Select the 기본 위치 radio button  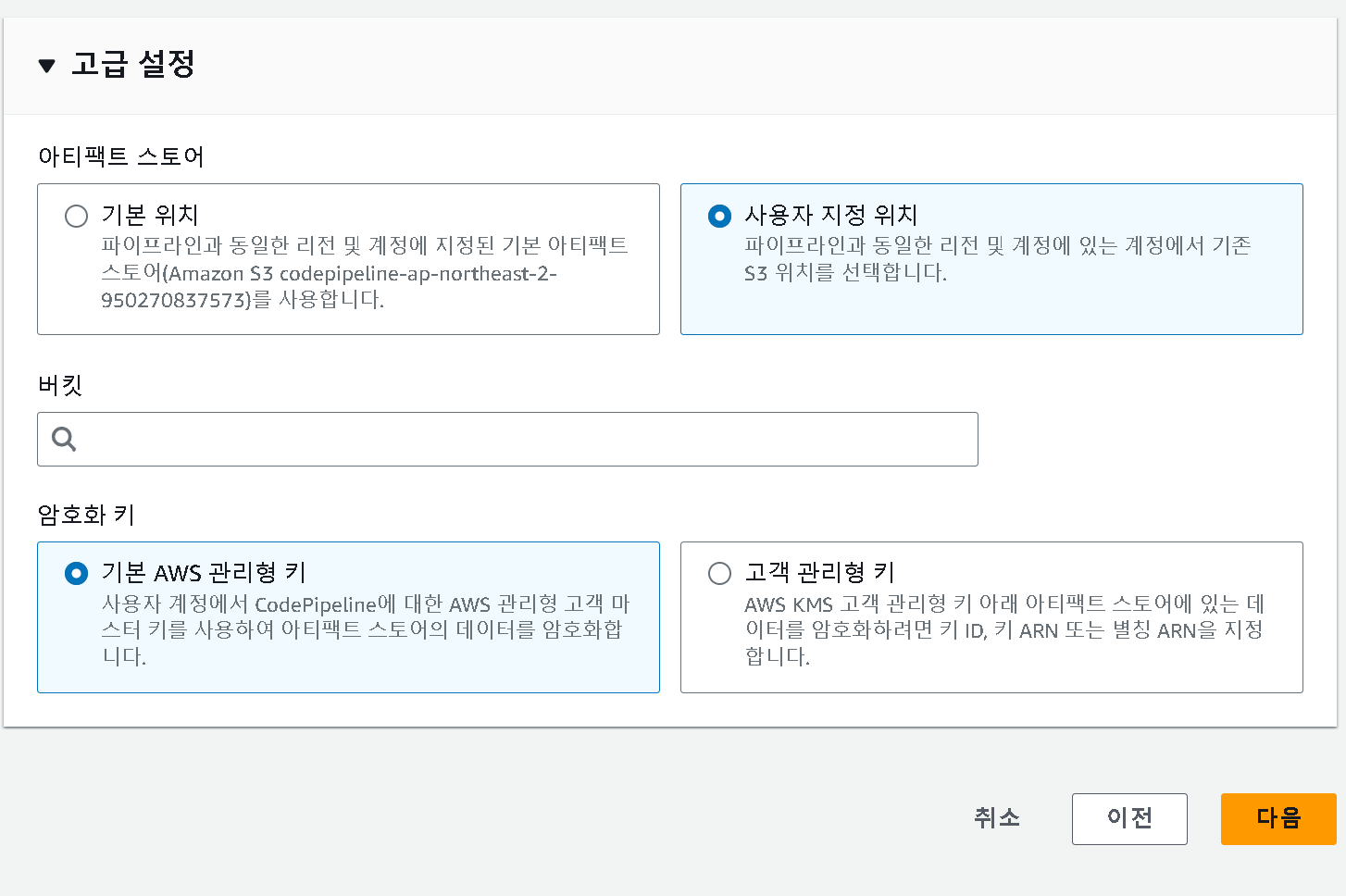click(76, 216)
